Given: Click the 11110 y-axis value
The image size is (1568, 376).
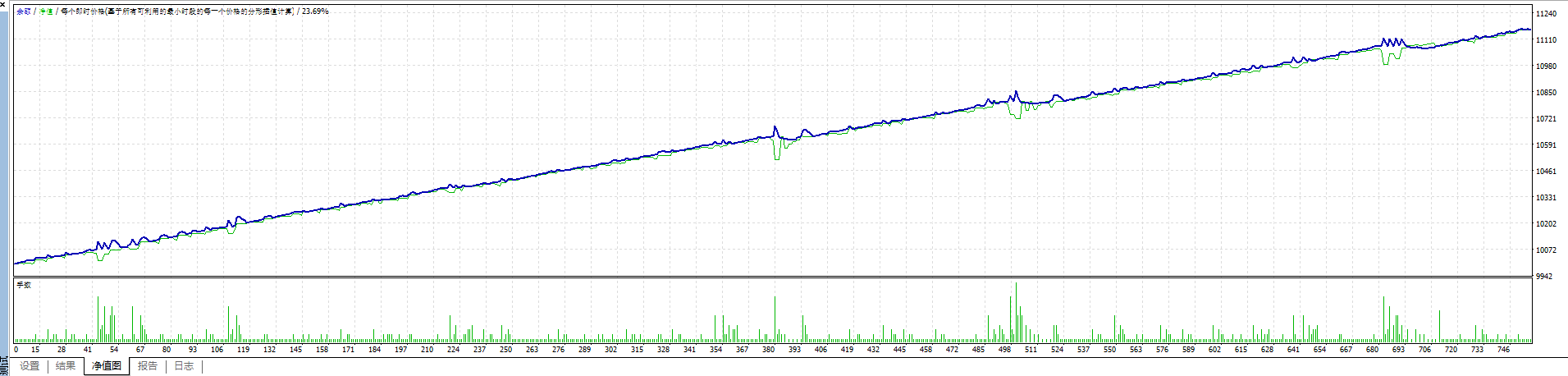Looking at the screenshot, I should (x=1546, y=40).
